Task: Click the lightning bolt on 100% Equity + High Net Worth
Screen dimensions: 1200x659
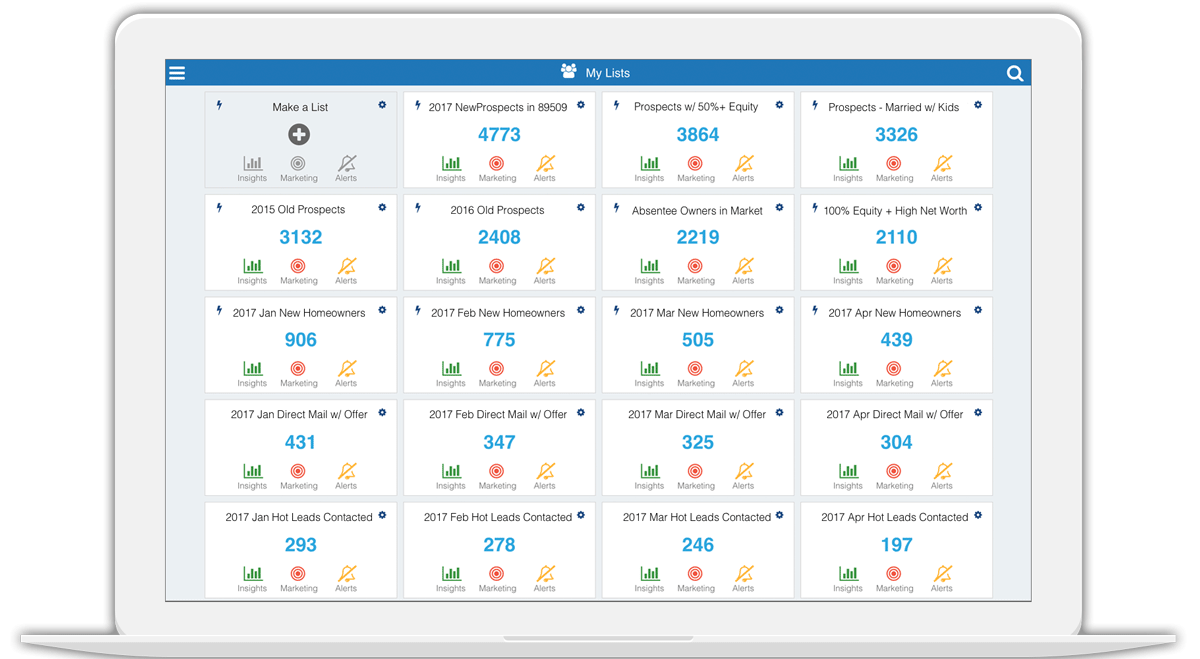Action: pyautogui.click(x=813, y=208)
